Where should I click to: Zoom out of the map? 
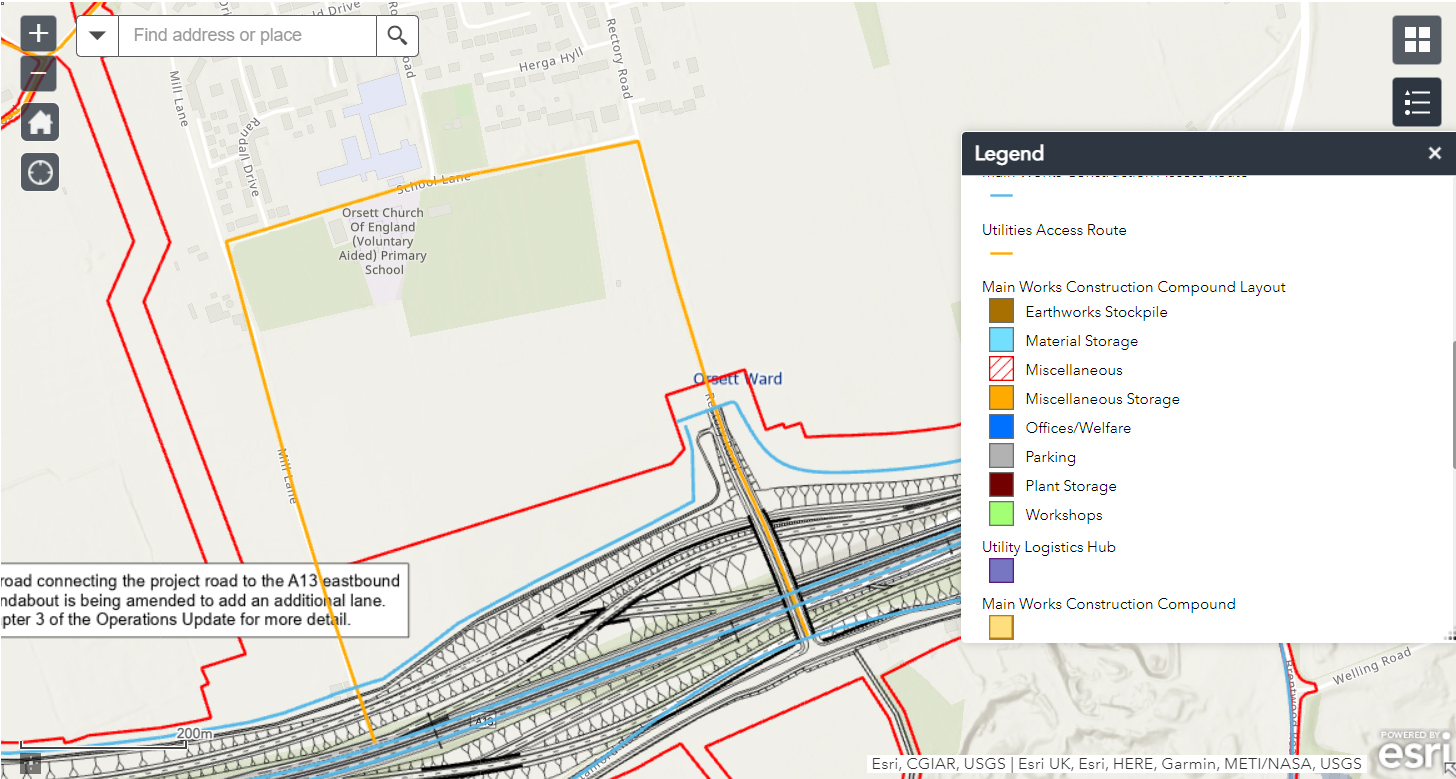click(x=39, y=73)
